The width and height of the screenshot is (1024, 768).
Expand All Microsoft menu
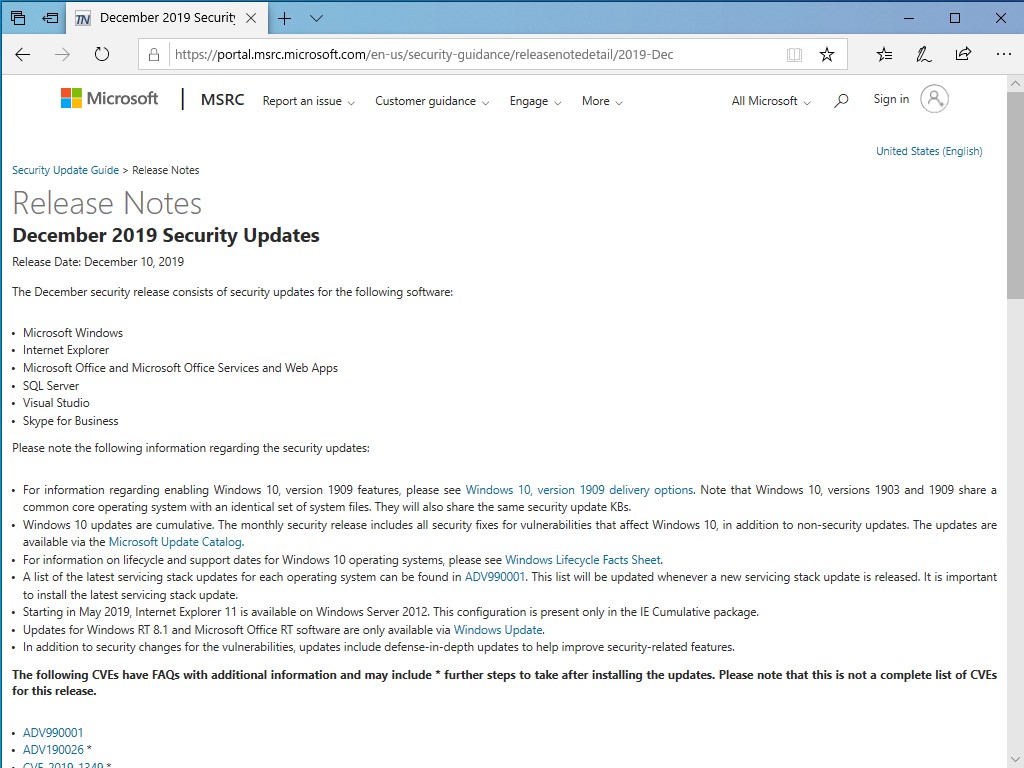771,101
